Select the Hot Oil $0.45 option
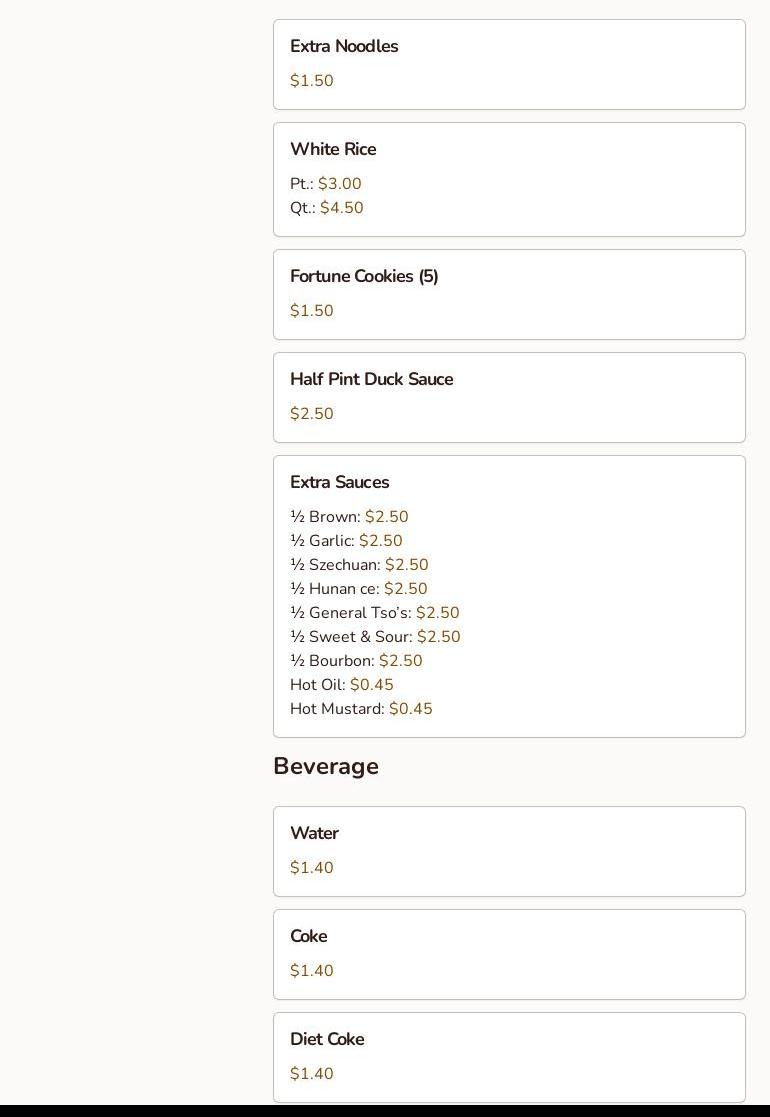 341,685
